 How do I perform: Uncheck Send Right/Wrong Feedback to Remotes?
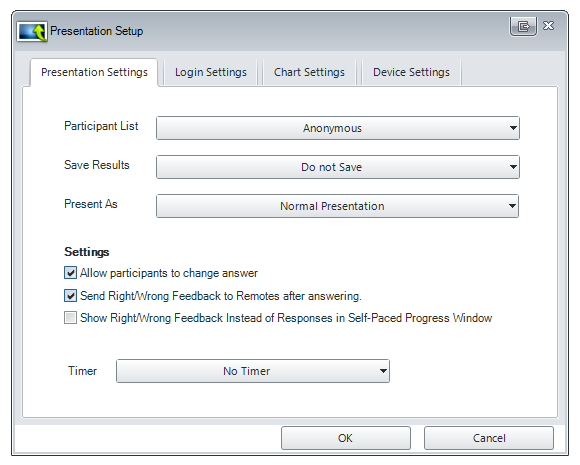[70, 296]
